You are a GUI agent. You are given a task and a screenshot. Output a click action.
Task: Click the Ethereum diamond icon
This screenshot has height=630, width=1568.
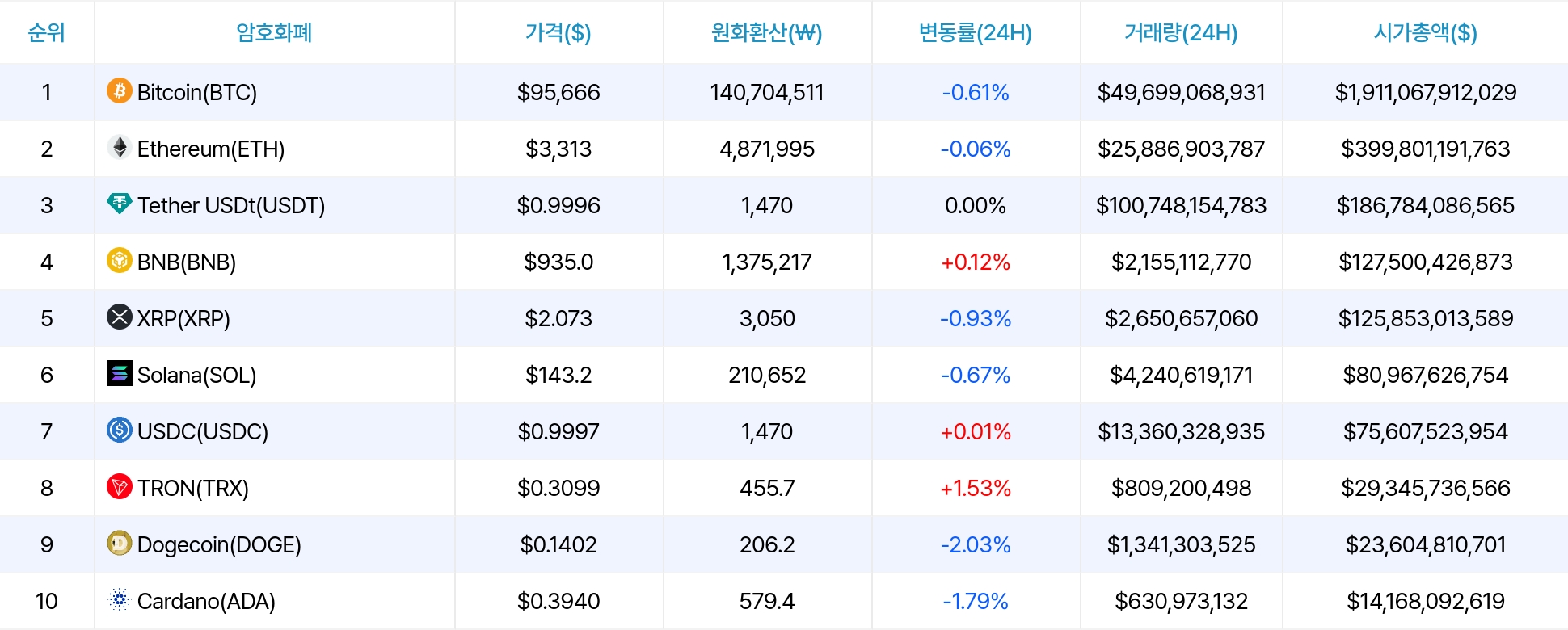120,147
